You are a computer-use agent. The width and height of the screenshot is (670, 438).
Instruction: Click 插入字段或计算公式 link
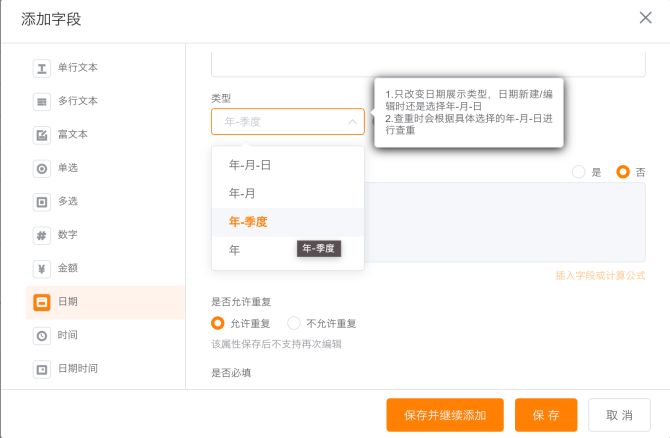pyautogui.click(x=600, y=275)
